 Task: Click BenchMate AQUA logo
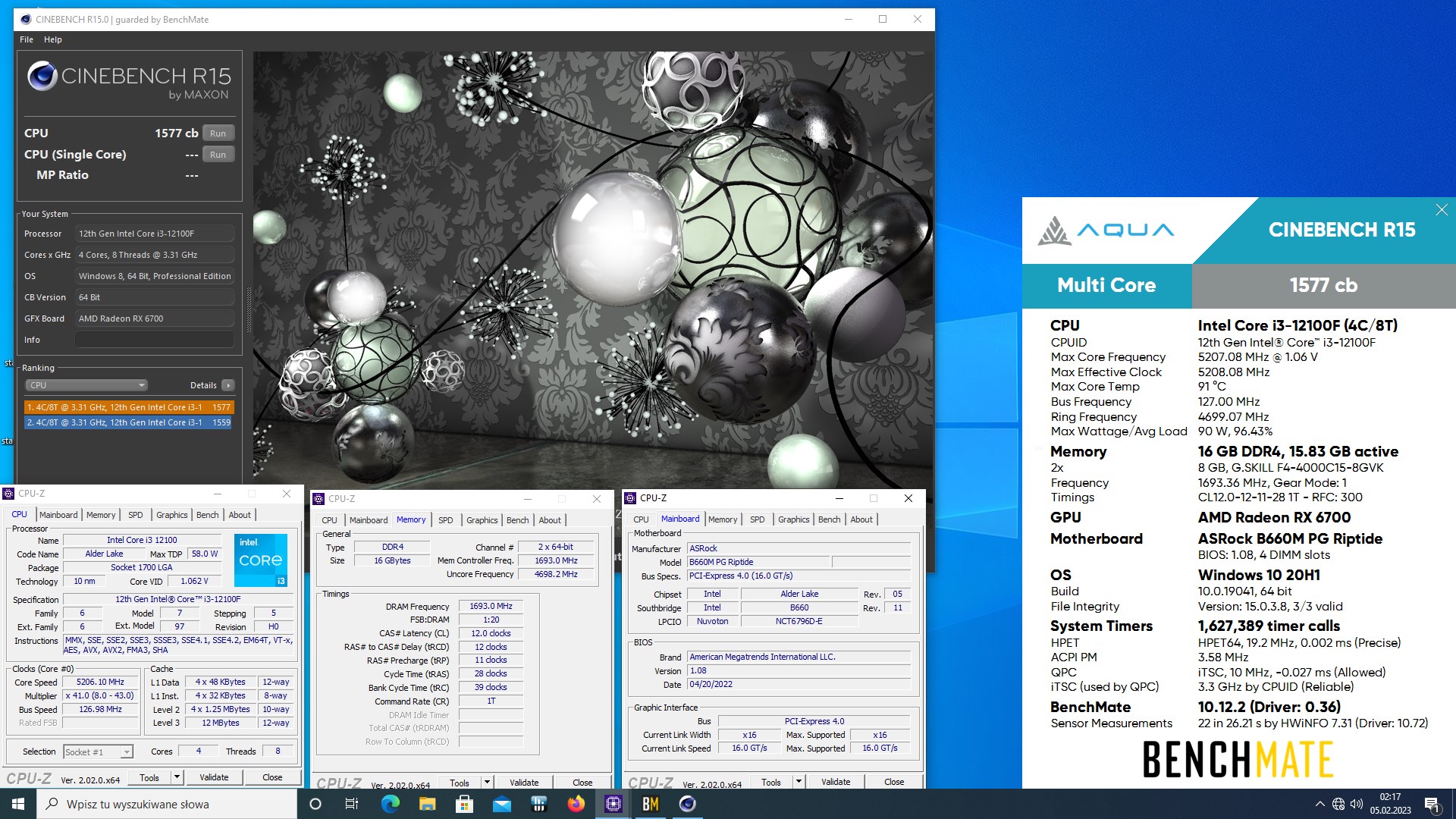coord(1106,231)
